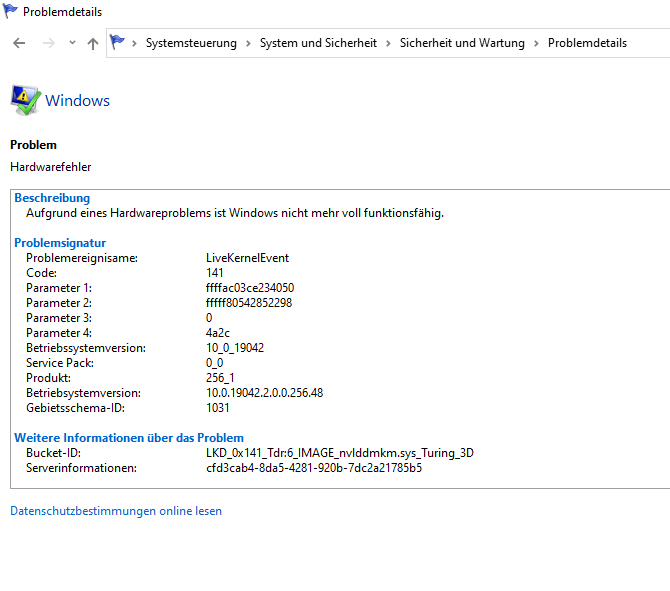Click the flag icon in address bar

coord(117,42)
